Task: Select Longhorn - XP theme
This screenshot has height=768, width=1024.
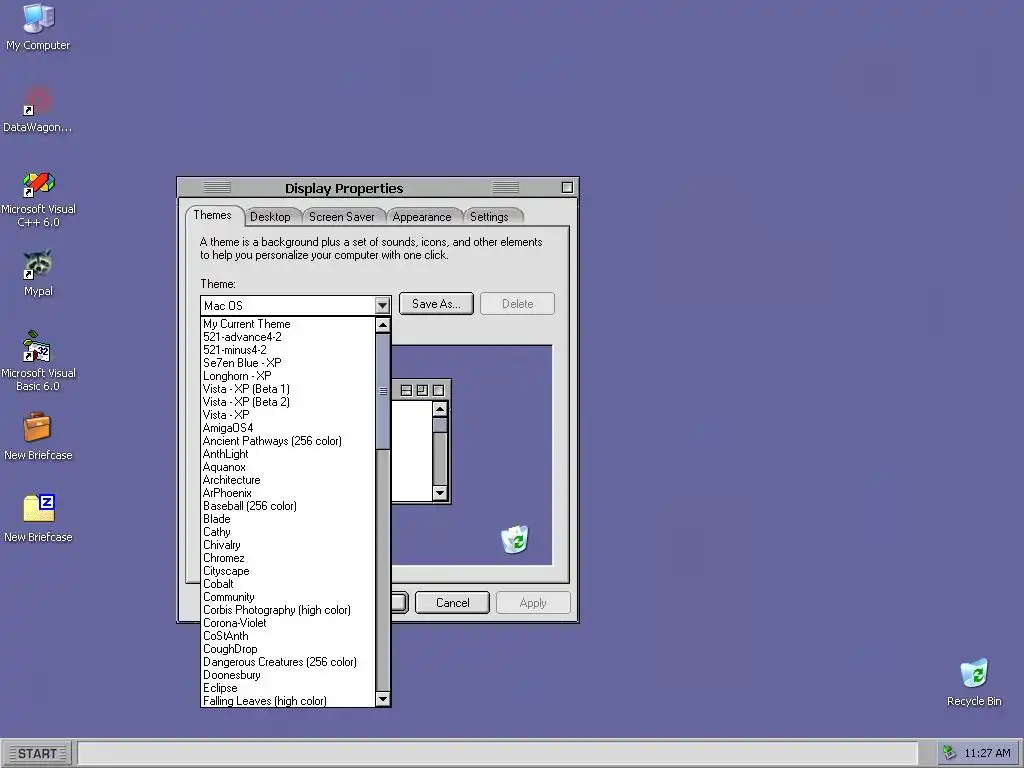Action: coord(288,376)
